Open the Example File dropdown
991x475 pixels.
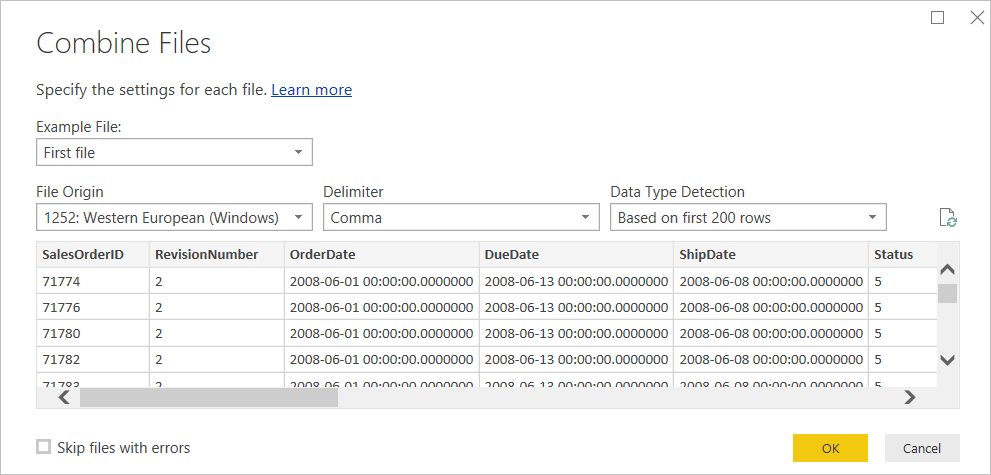[174, 152]
